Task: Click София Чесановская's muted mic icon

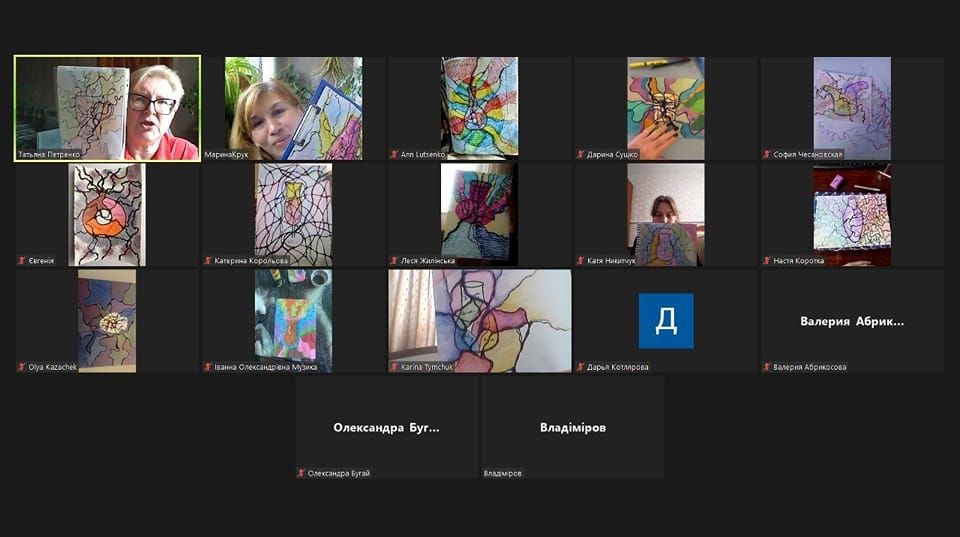Action: tap(767, 155)
